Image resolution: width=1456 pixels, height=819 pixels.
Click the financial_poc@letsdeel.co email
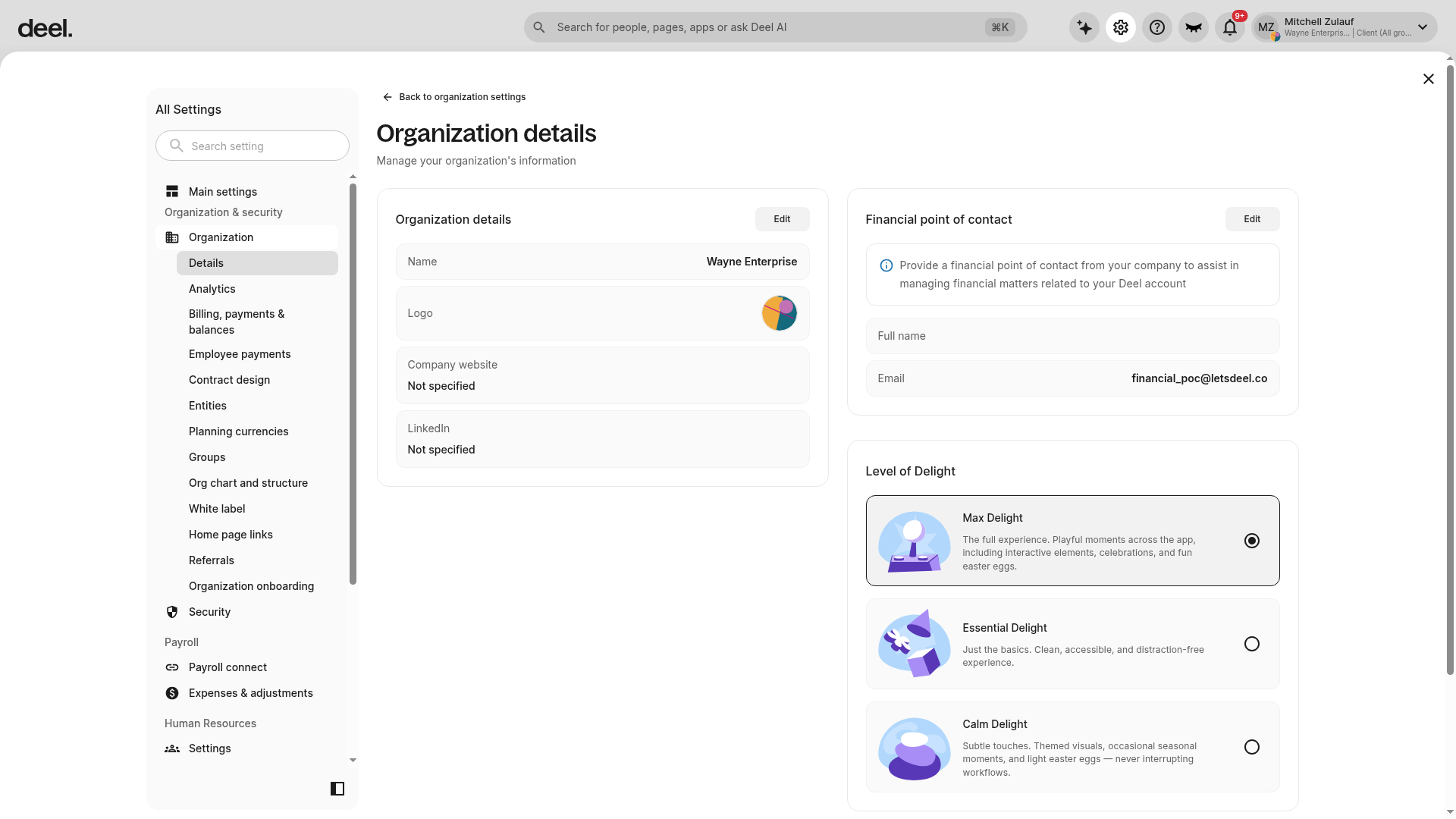[1199, 378]
